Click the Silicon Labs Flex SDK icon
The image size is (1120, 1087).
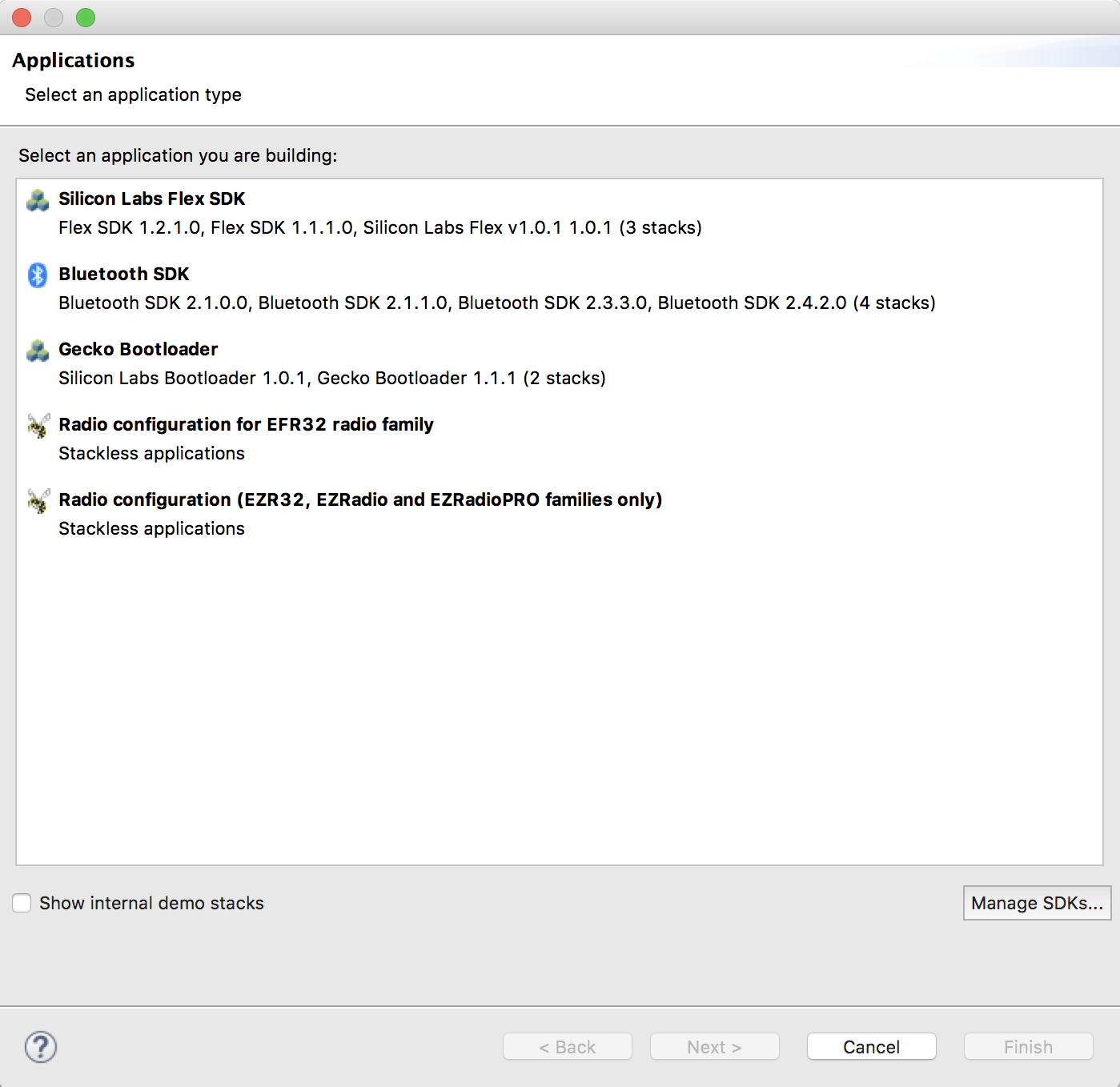click(38, 200)
